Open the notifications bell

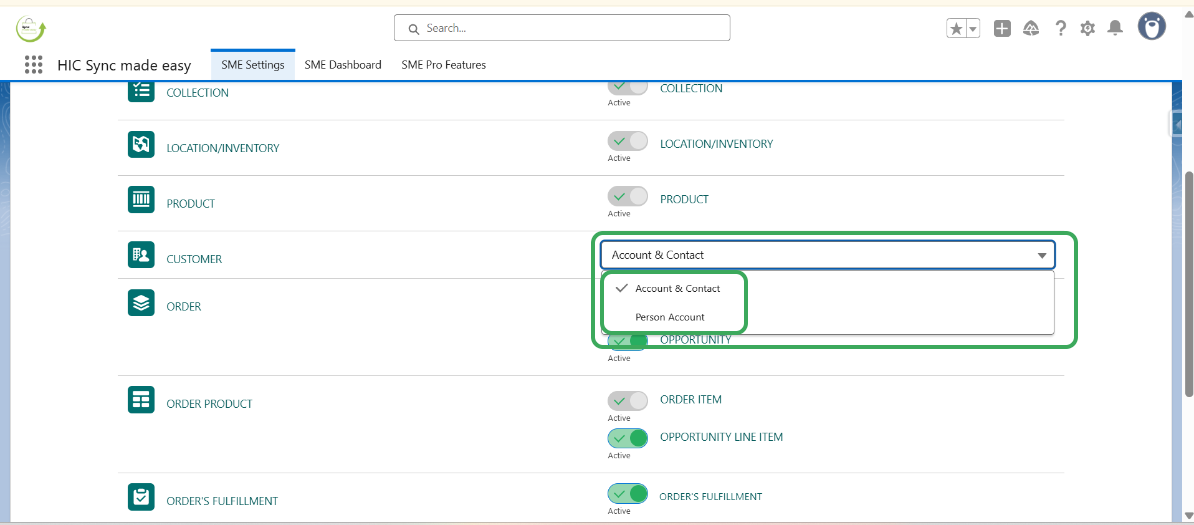pyautogui.click(x=1116, y=29)
